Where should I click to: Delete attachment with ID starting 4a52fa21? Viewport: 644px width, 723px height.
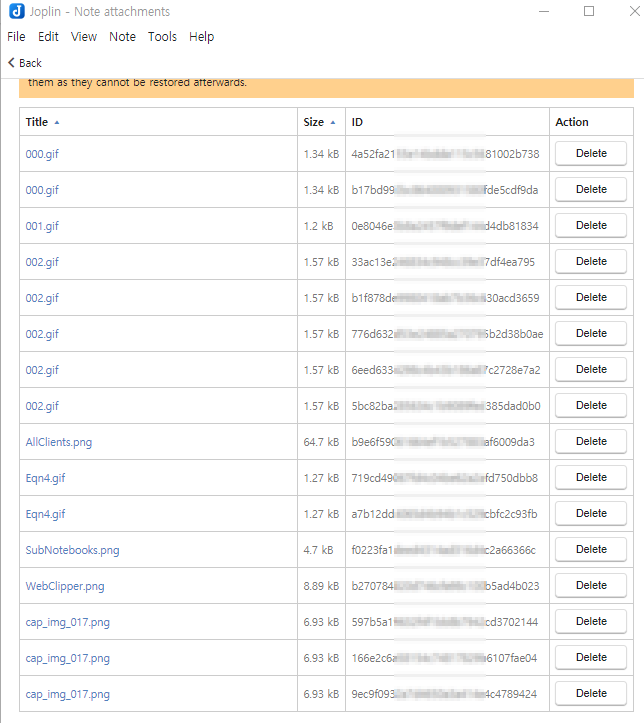(591, 153)
